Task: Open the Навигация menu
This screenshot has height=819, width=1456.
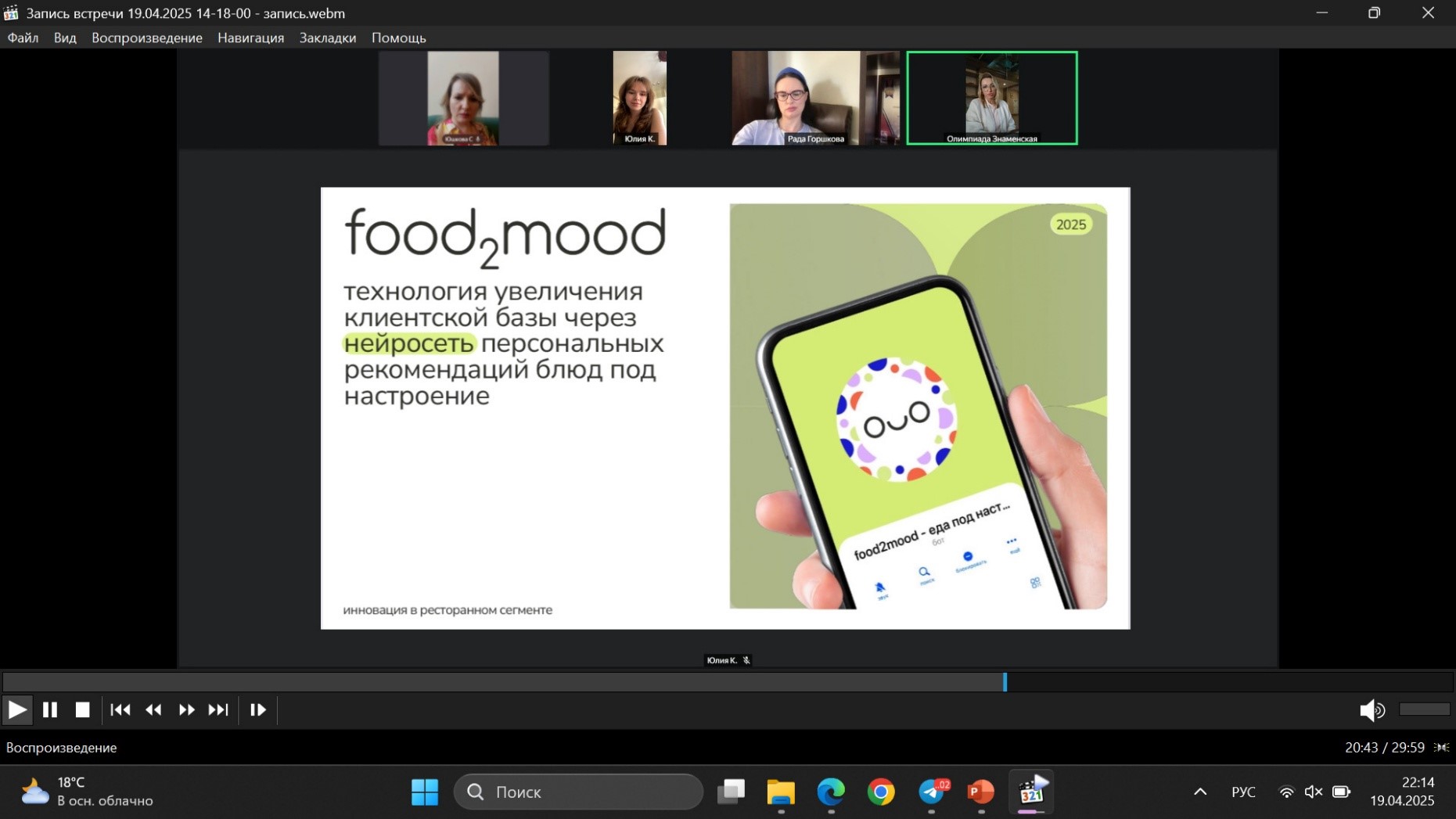Action: pos(250,38)
